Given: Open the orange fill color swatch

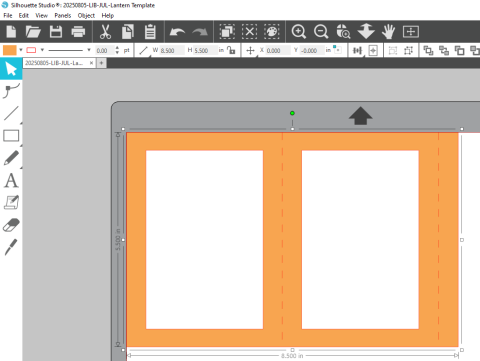Looking at the screenshot, I should click(9, 50).
